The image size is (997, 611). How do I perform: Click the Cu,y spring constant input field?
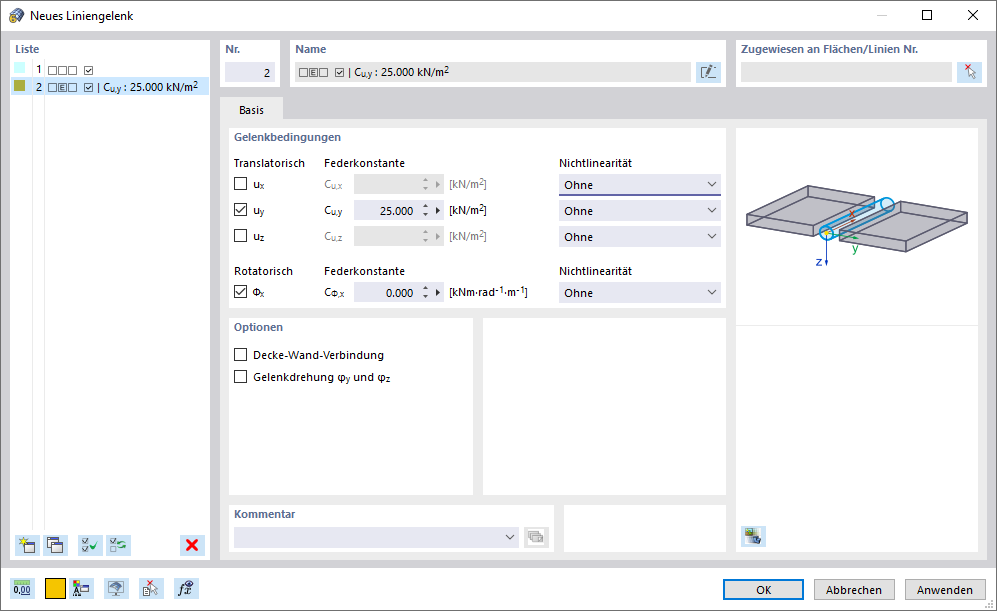click(386, 211)
